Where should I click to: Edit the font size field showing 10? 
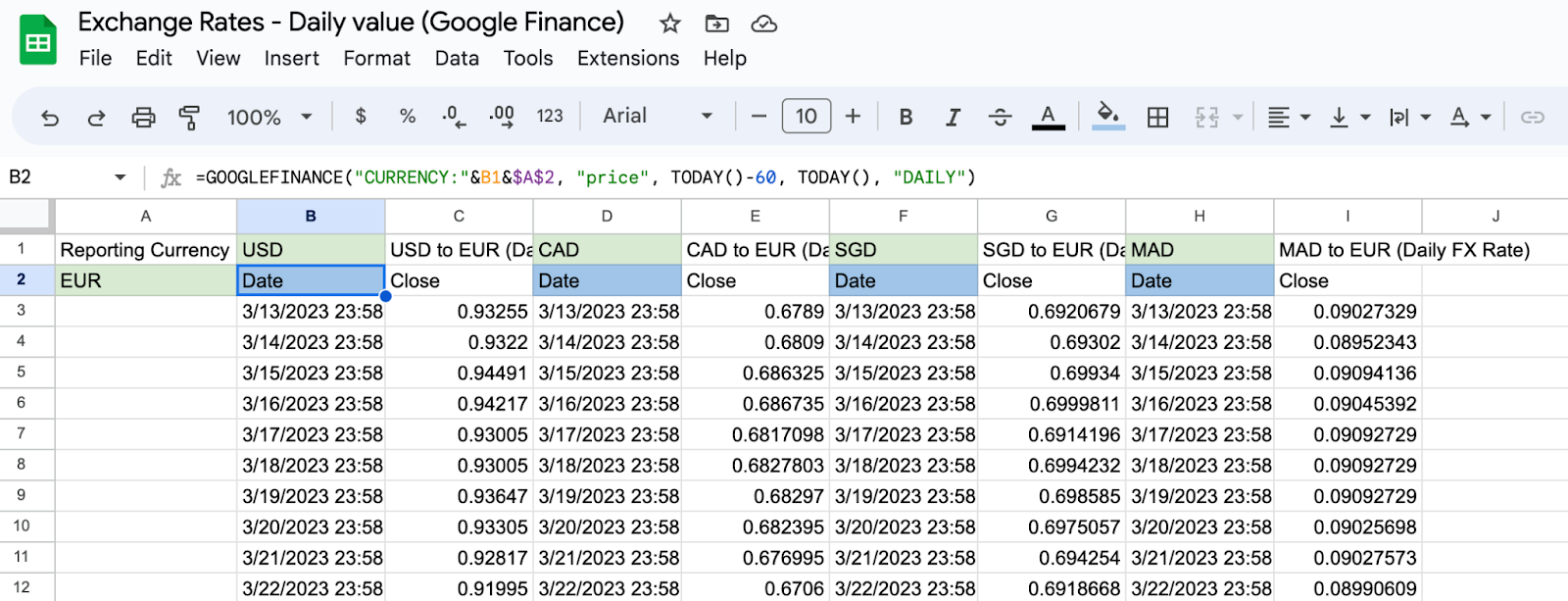click(x=807, y=117)
